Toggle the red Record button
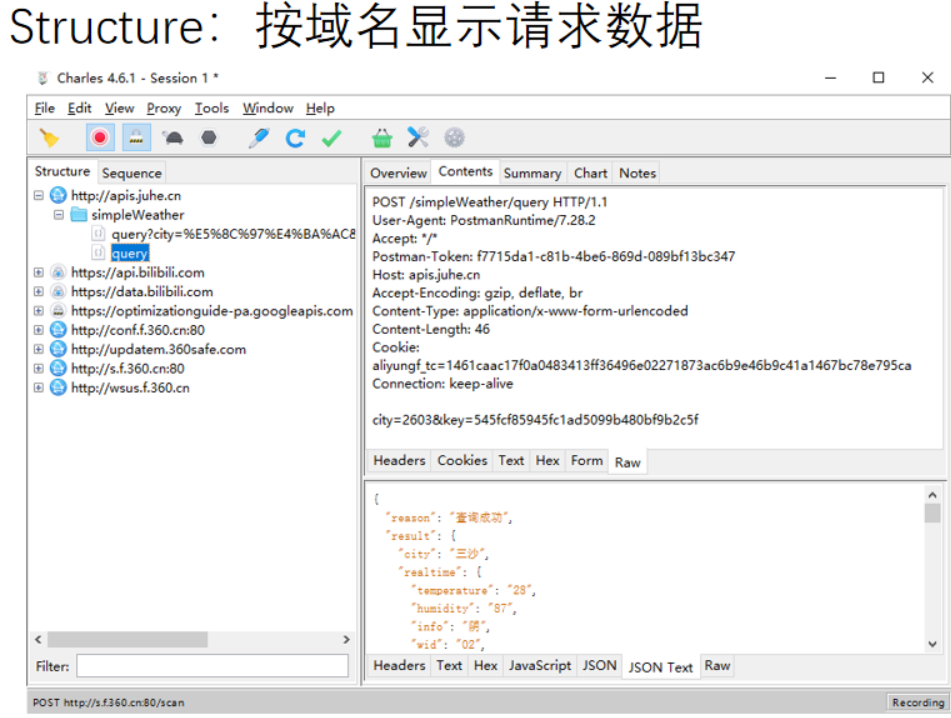This screenshot has width=951, height=718. pos(100,138)
